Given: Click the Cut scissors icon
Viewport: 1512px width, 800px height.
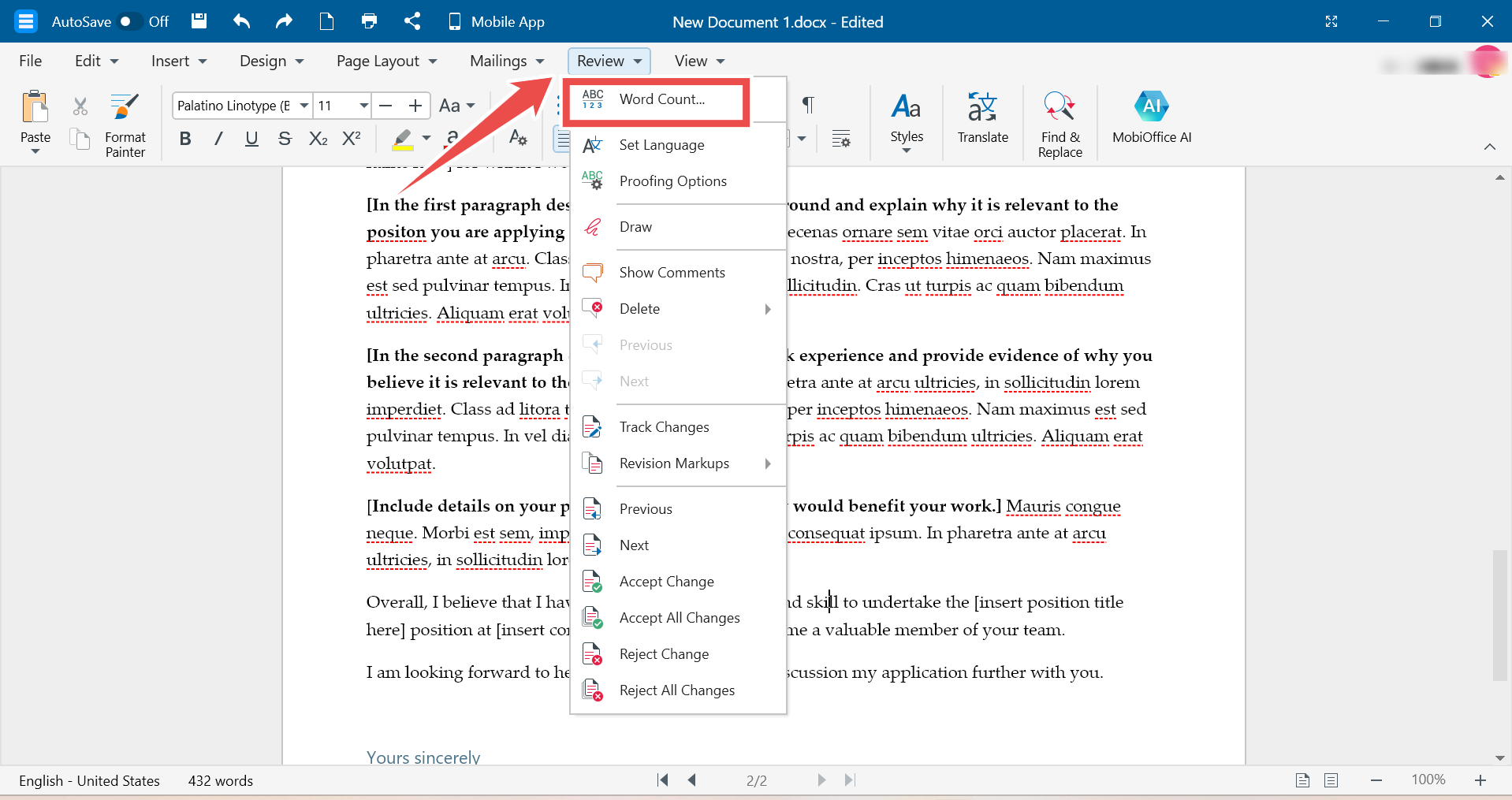Looking at the screenshot, I should pyautogui.click(x=80, y=106).
